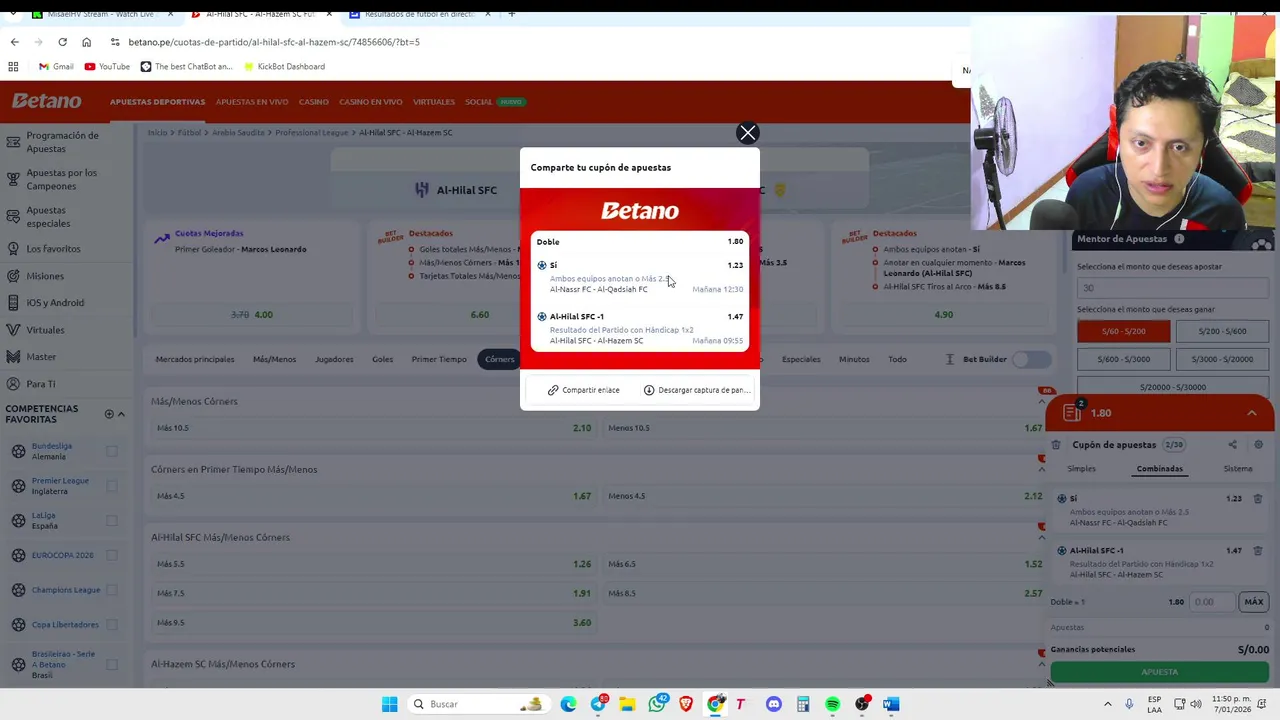Click the Doble stake input field

[1212, 602]
